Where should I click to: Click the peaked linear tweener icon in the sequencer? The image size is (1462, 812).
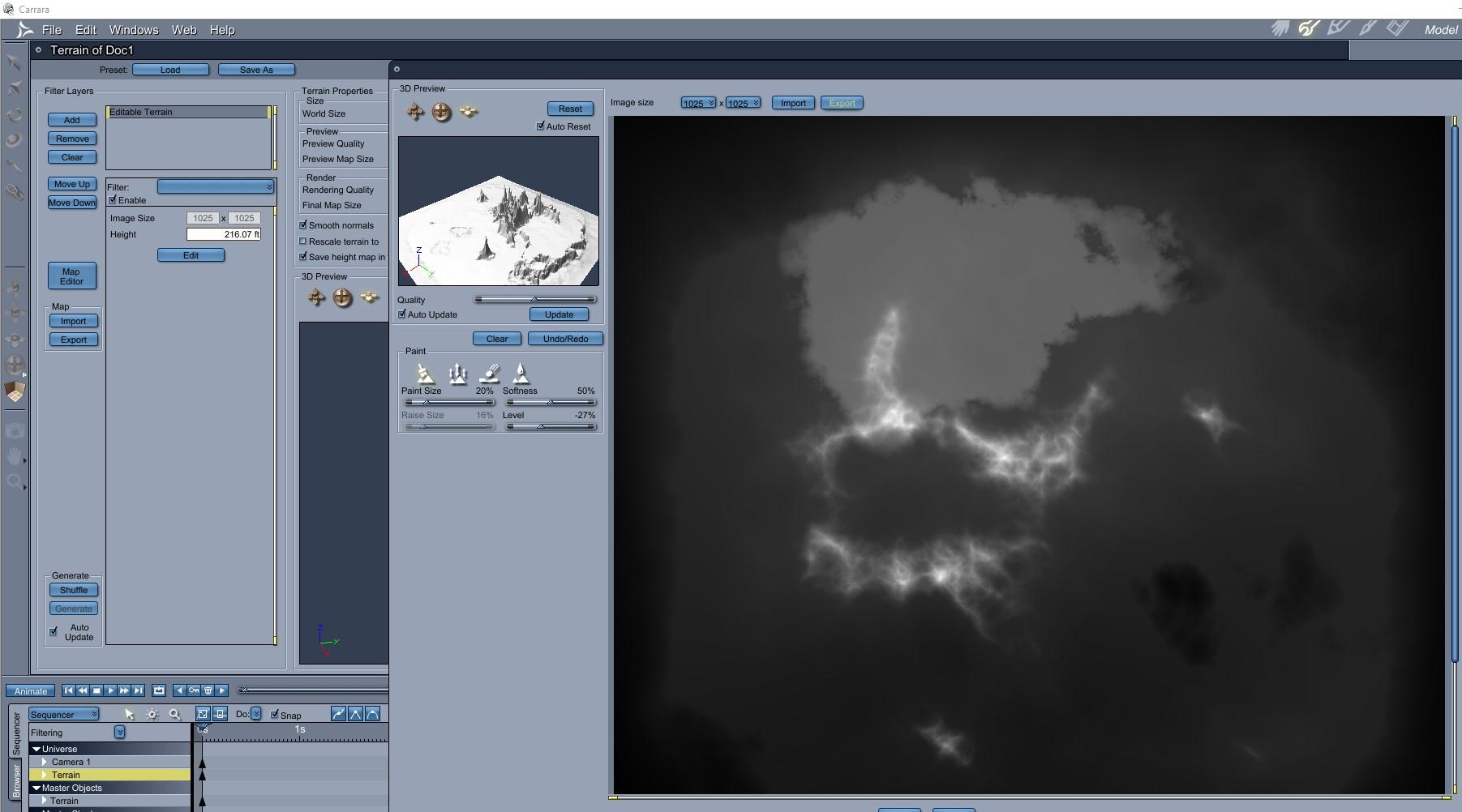tap(355, 714)
